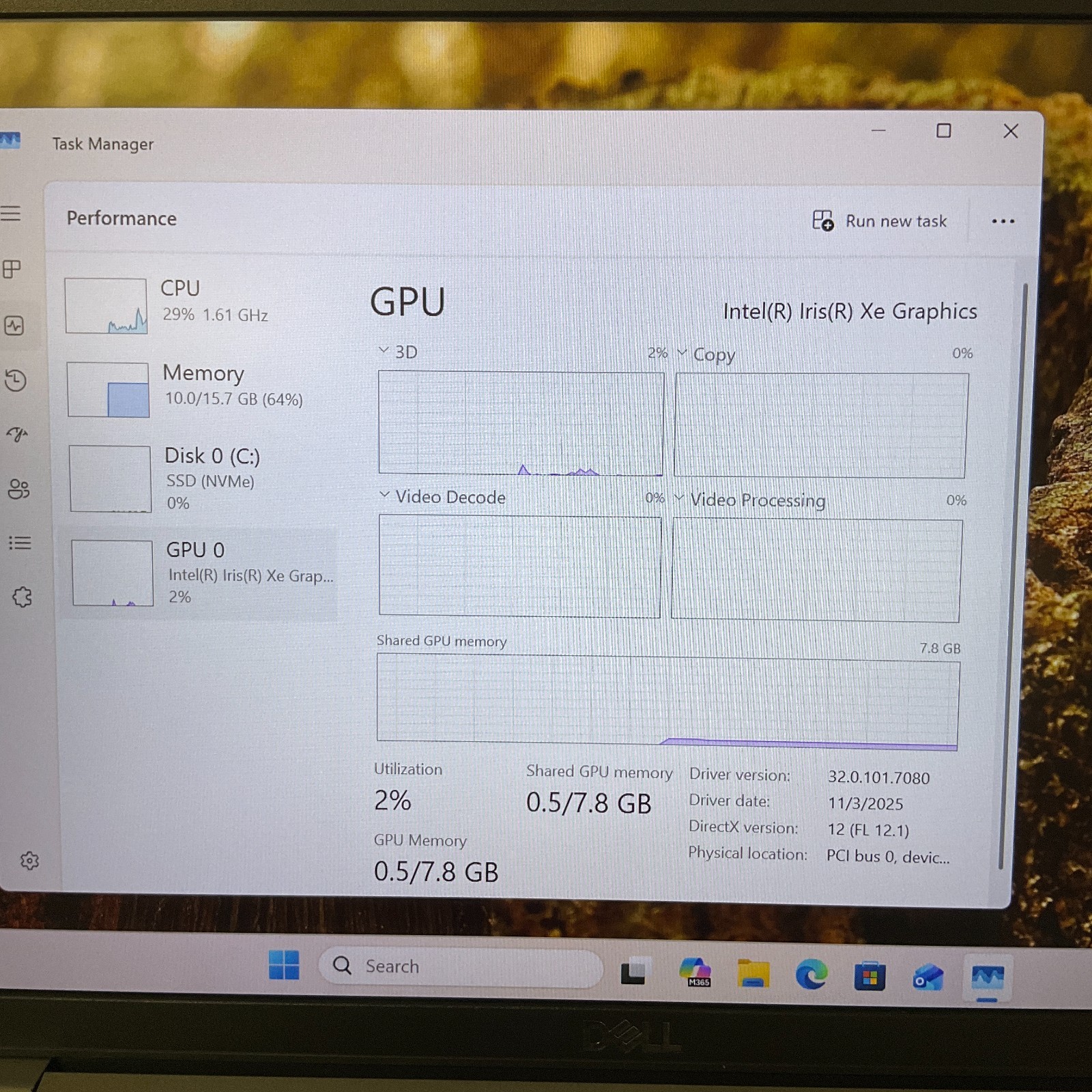
Task: Click the Memory mini graph thumbnail
Action: coord(108,390)
